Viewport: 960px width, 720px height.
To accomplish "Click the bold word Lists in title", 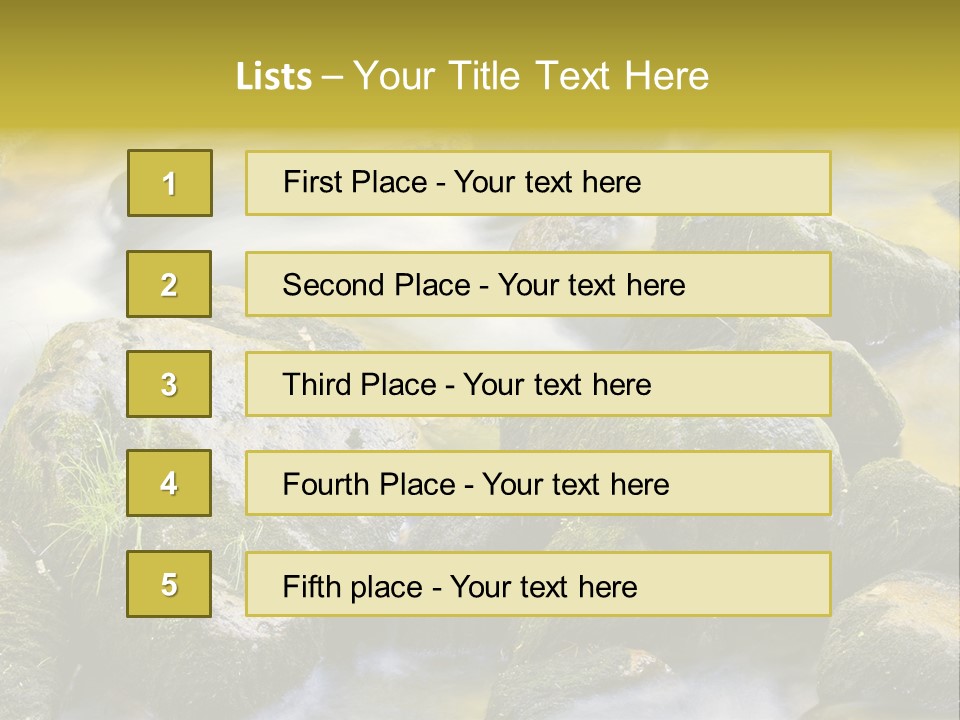I will coord(274,76).
